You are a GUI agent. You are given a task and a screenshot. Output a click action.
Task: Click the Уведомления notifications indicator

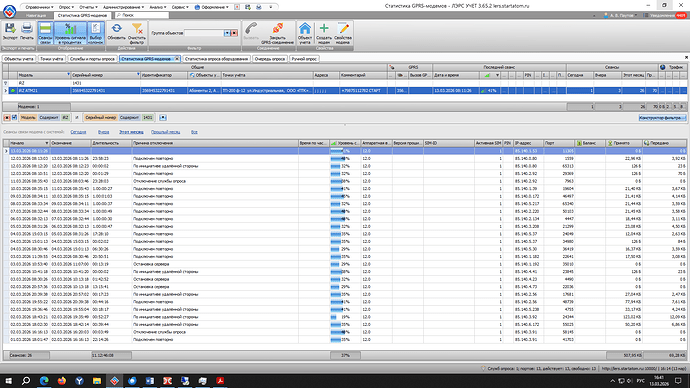(664, 15)
